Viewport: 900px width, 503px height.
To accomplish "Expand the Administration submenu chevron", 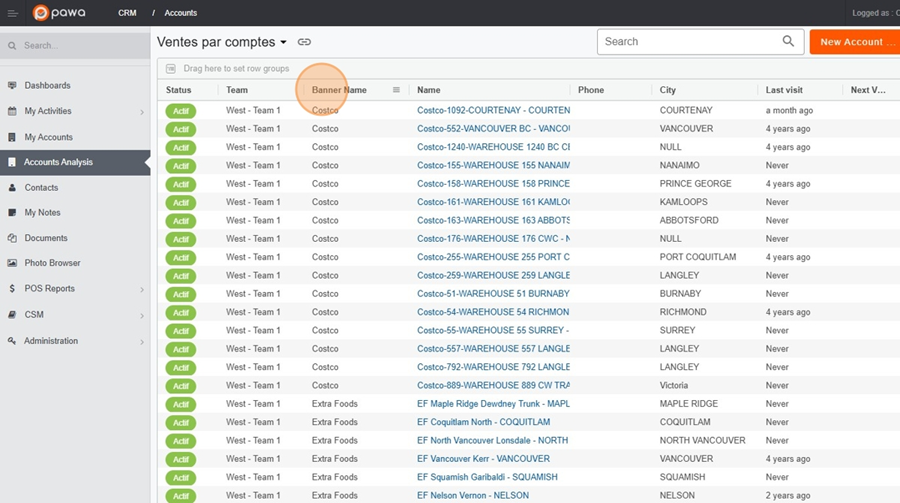I will click(142, 342).
